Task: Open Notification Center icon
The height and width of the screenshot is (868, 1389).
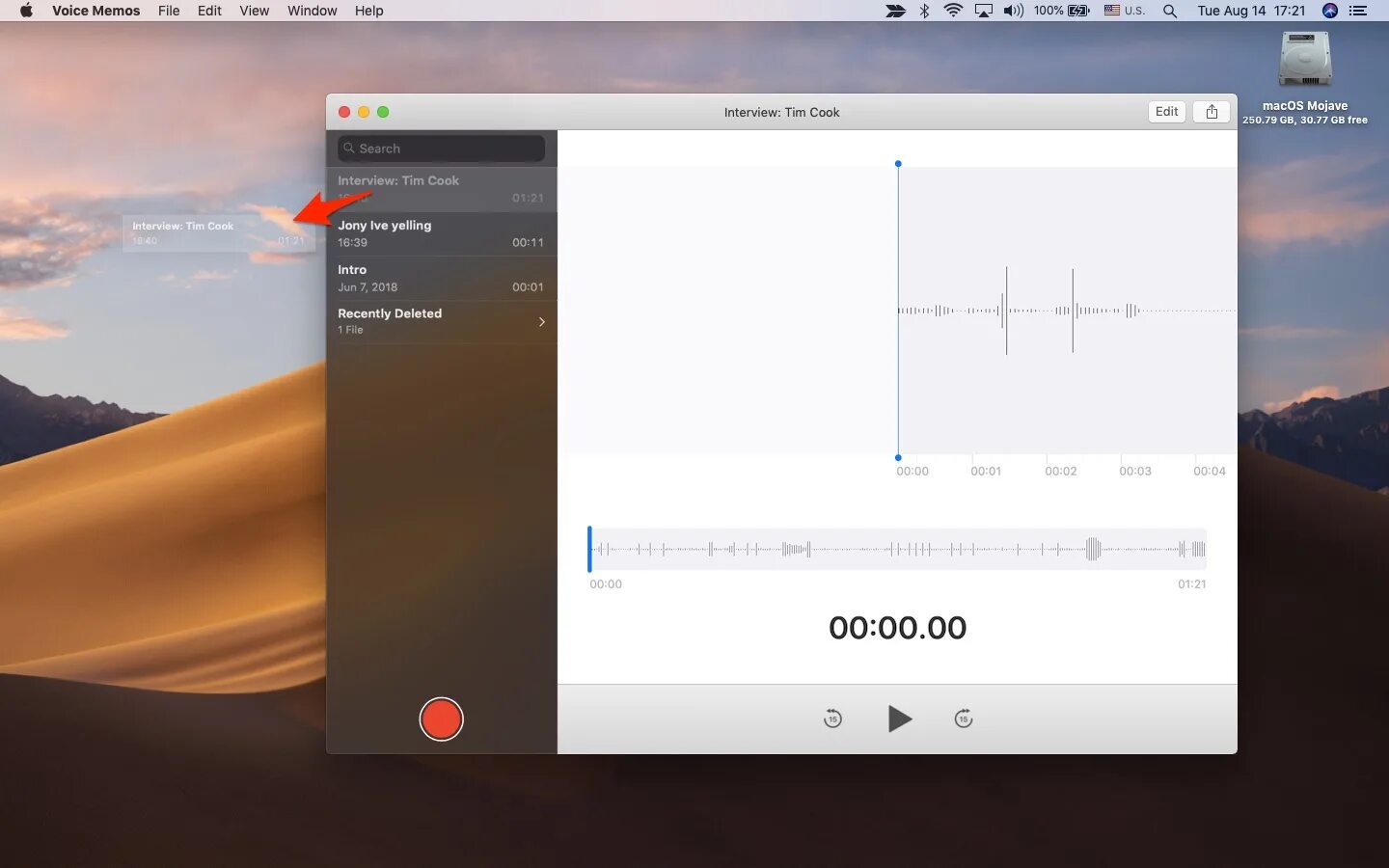Action: [1358, 11]
